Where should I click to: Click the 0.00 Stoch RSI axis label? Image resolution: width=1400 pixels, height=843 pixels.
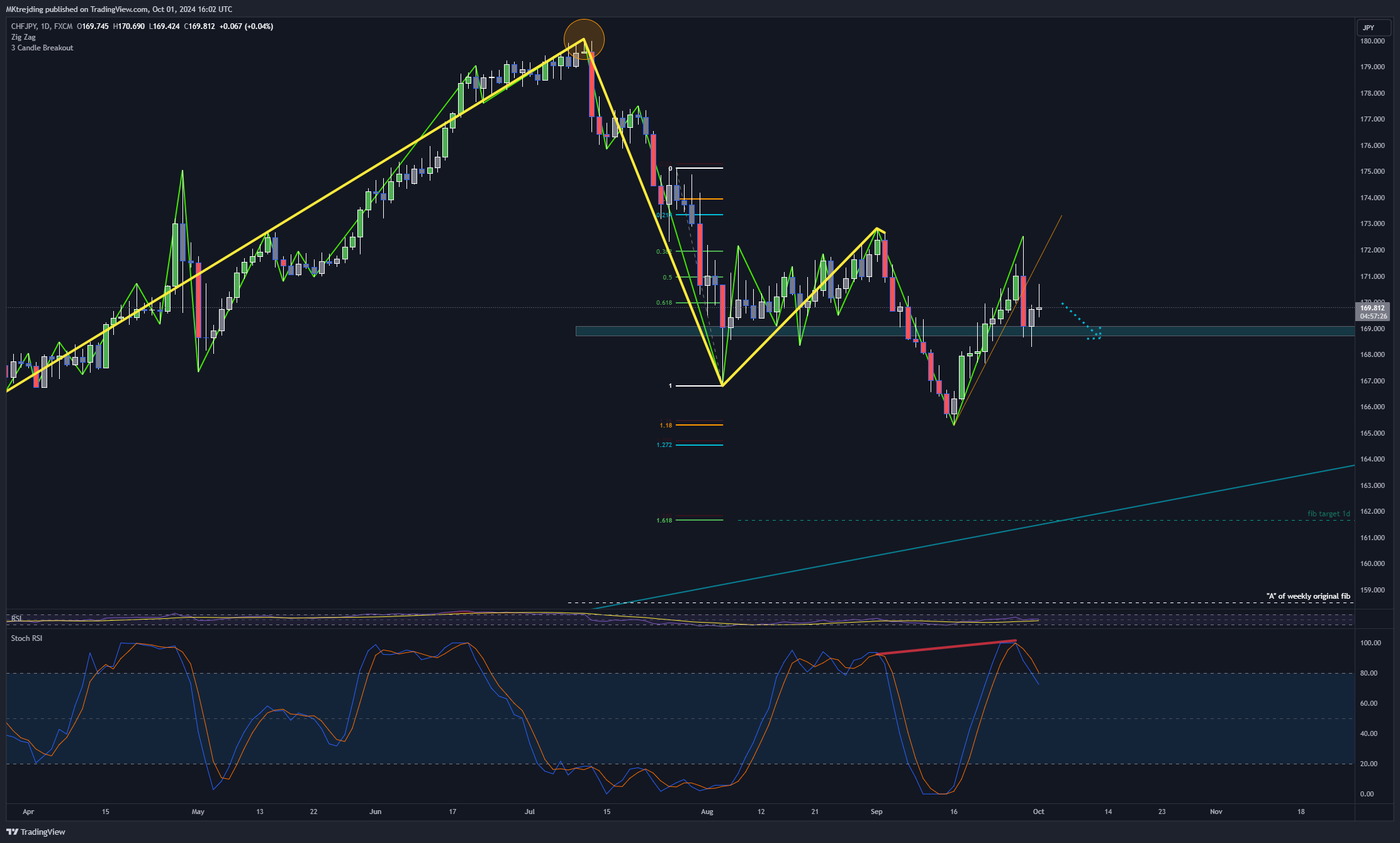pyautogui.click(x=1367, y=794)
